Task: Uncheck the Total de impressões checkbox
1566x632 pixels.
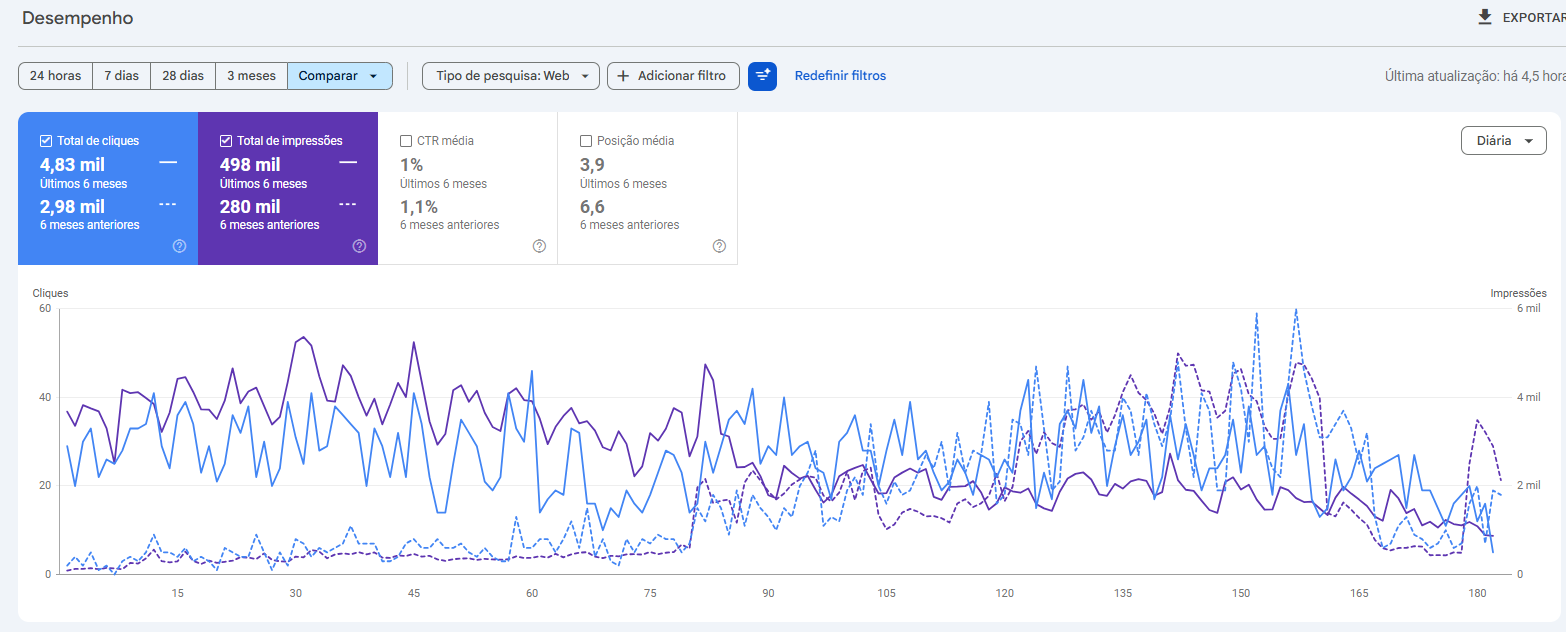Action: [226, 141]
